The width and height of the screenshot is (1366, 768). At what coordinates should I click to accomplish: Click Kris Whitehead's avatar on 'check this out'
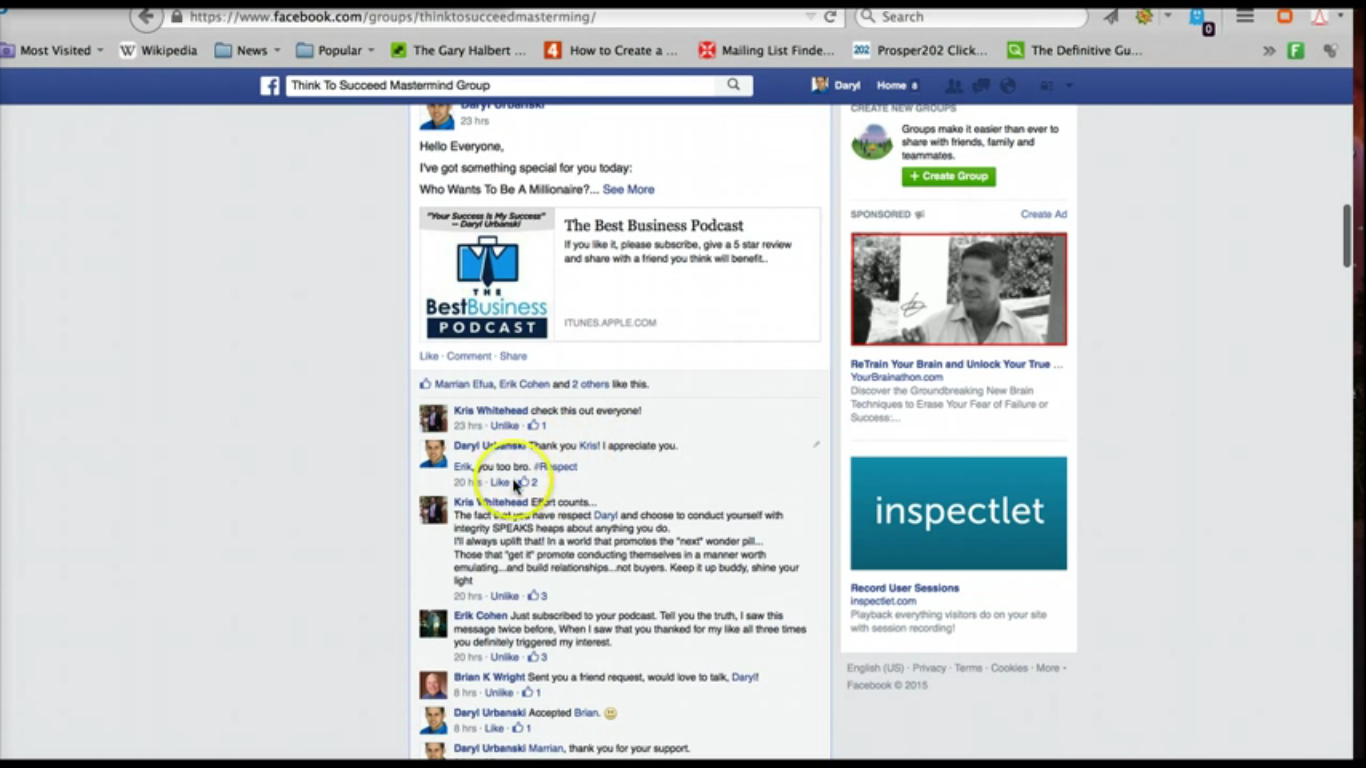pyautogui.click(x=433, y=418)
